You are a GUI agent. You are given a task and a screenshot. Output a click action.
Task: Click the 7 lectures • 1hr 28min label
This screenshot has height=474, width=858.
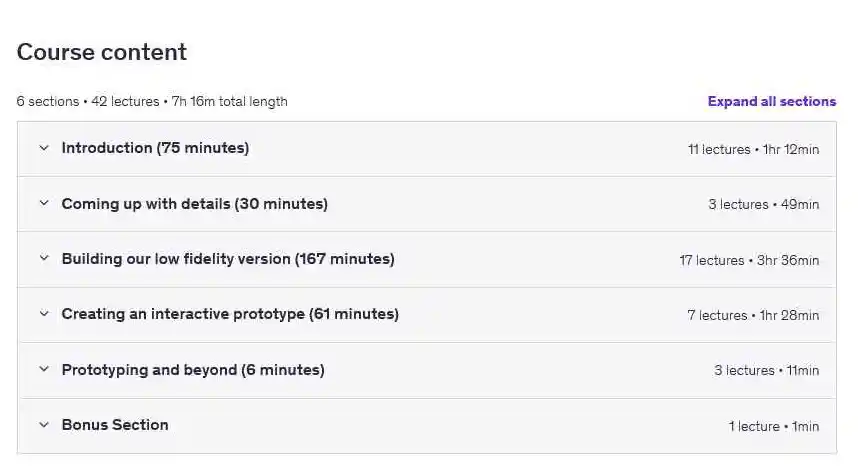753,315
